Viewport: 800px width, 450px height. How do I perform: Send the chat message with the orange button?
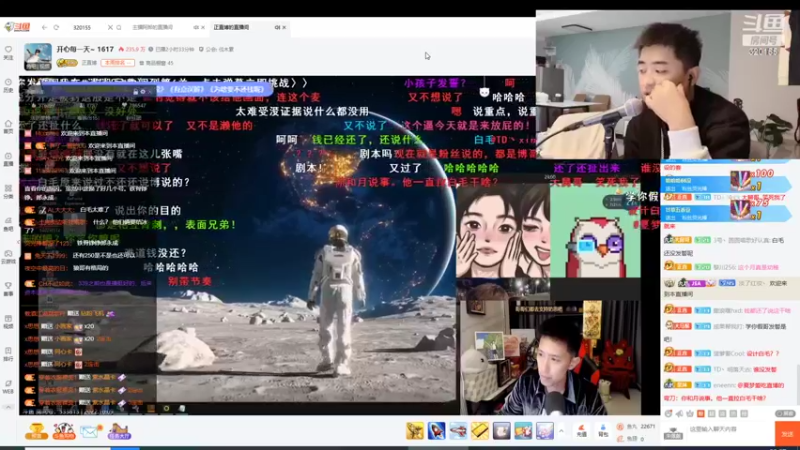(787, 434)
